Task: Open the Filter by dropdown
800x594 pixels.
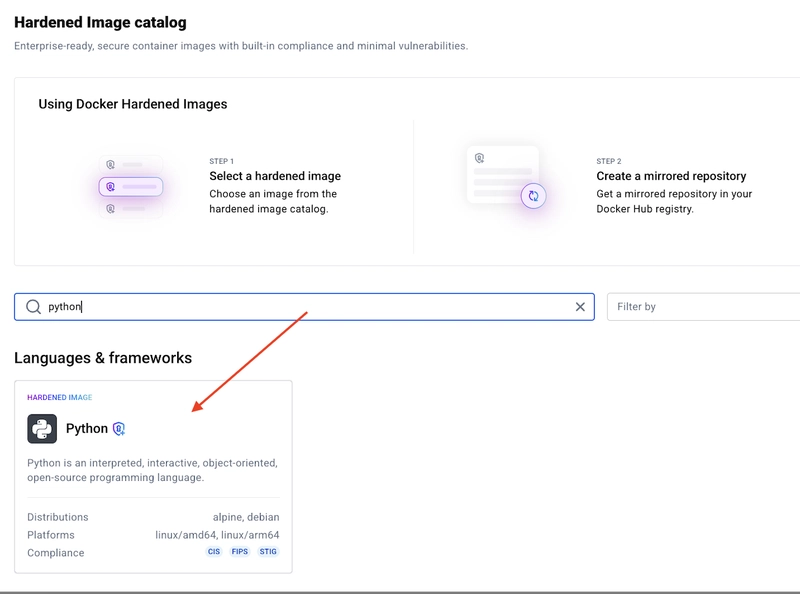Action: 704,307
